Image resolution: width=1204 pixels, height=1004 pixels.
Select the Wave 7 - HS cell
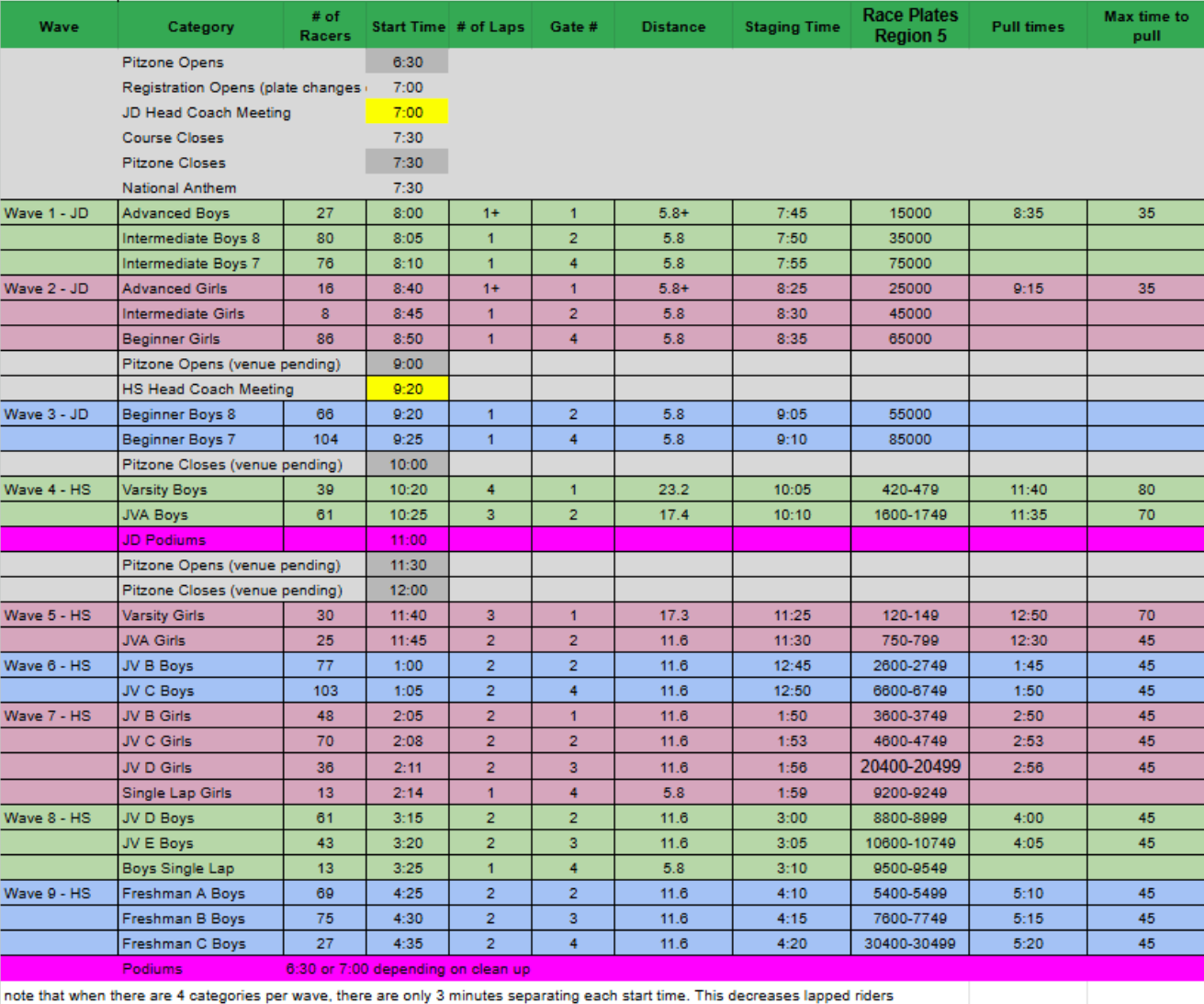(x=59, y=716)
